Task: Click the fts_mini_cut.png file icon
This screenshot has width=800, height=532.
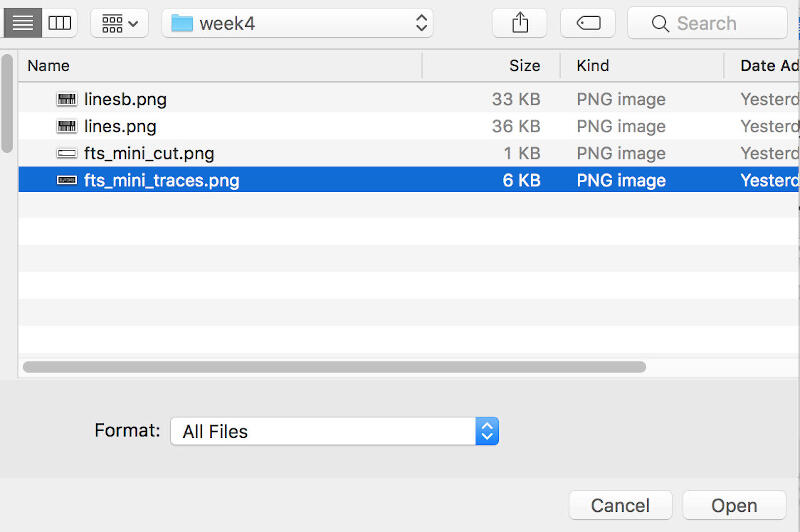Action: [67, 154]
